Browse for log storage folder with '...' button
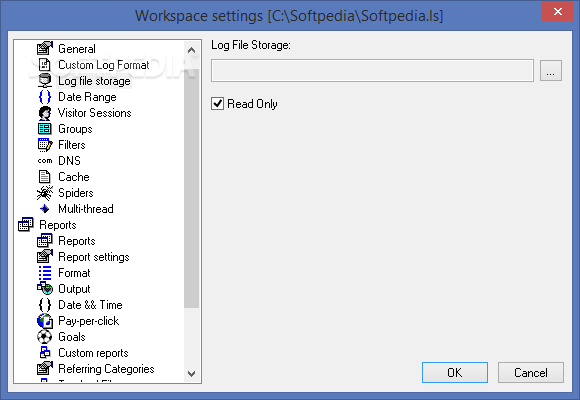This screenshot has width=580, height=400. coord(551,70)
